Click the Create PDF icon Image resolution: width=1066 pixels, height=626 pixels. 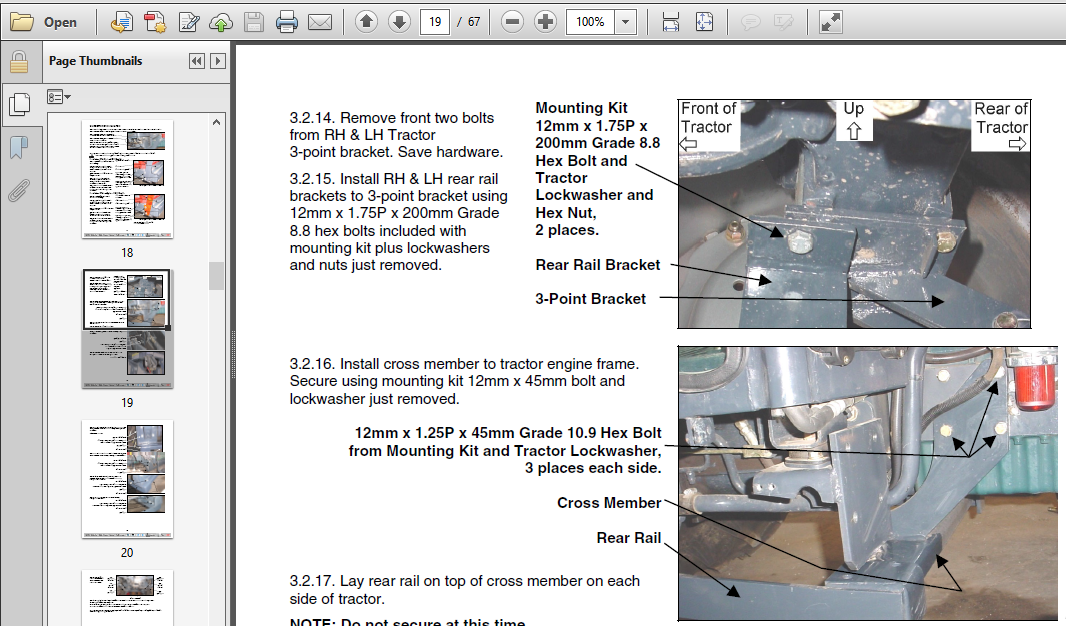click(x=154, y=22)
